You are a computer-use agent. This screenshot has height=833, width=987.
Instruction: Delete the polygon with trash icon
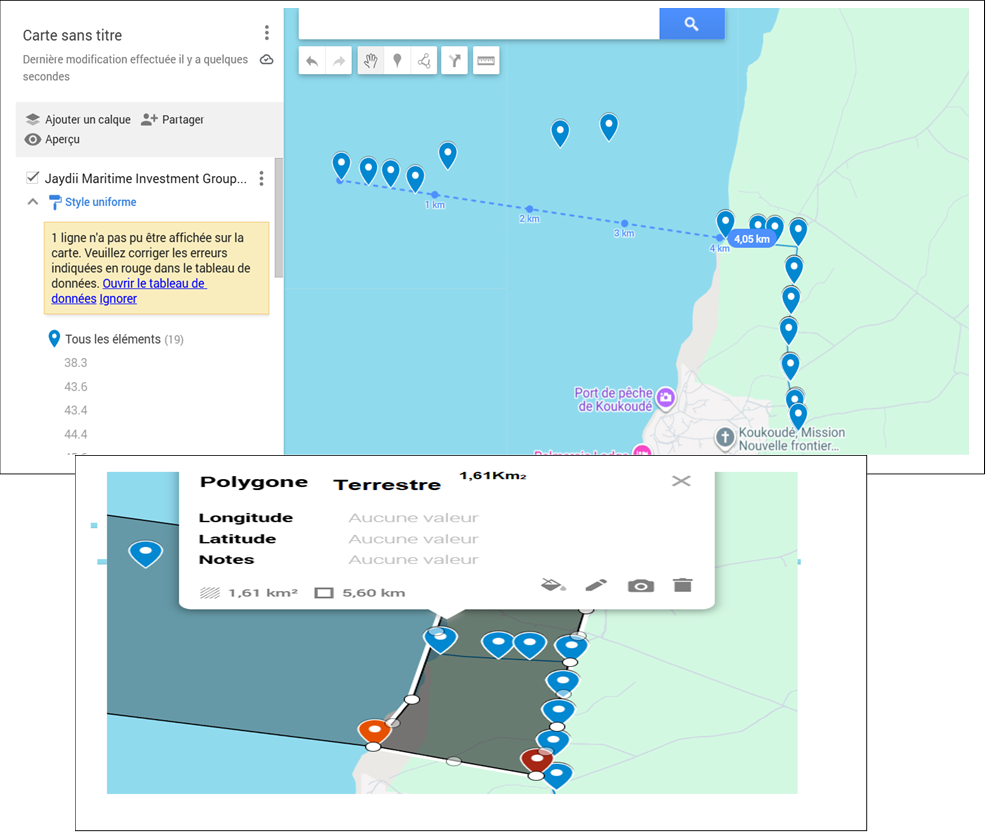(x=682, y=586)
